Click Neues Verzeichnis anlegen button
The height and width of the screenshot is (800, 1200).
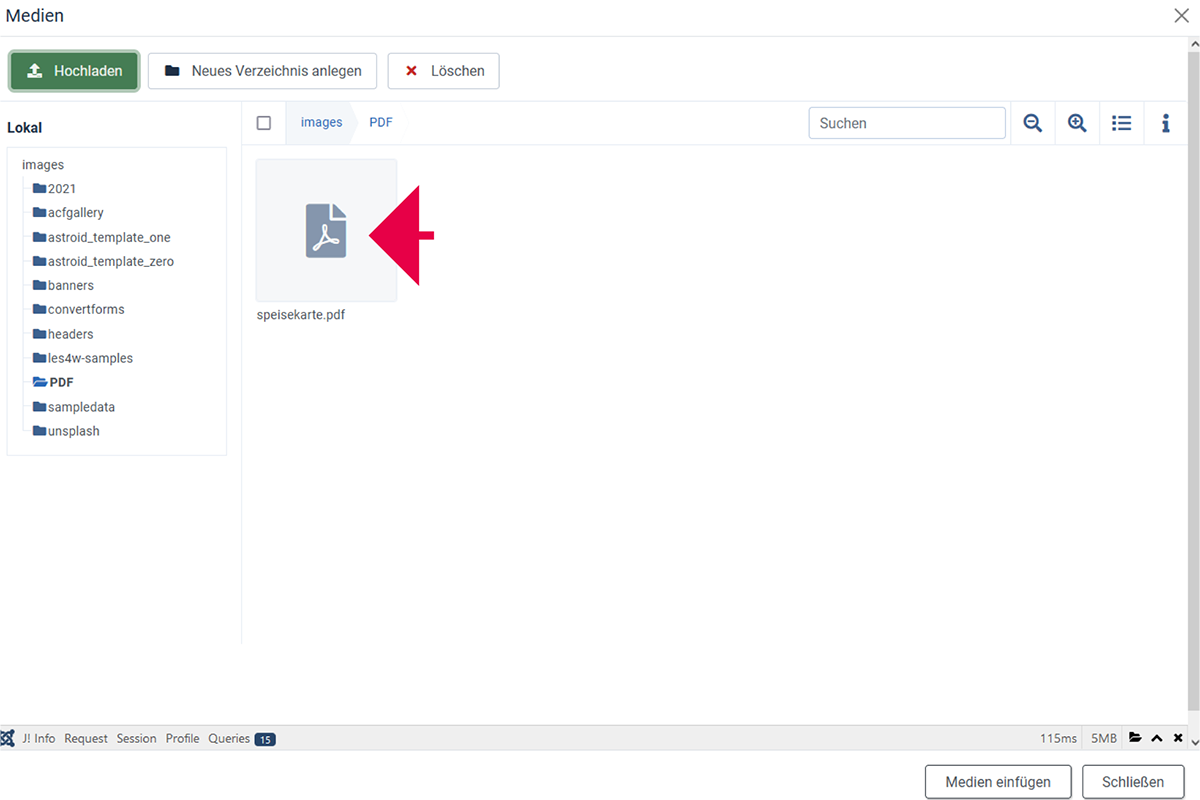coord(262,71)
